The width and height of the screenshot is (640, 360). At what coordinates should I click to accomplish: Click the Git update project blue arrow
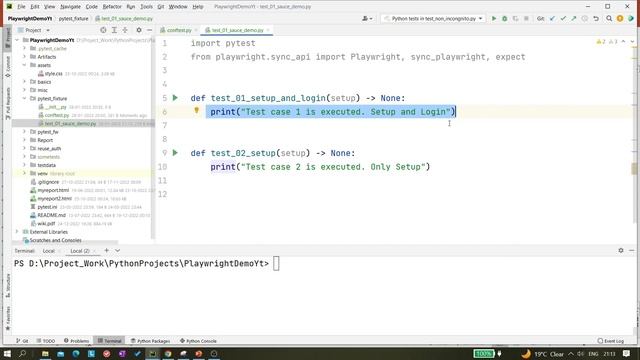tap(552, 18)
